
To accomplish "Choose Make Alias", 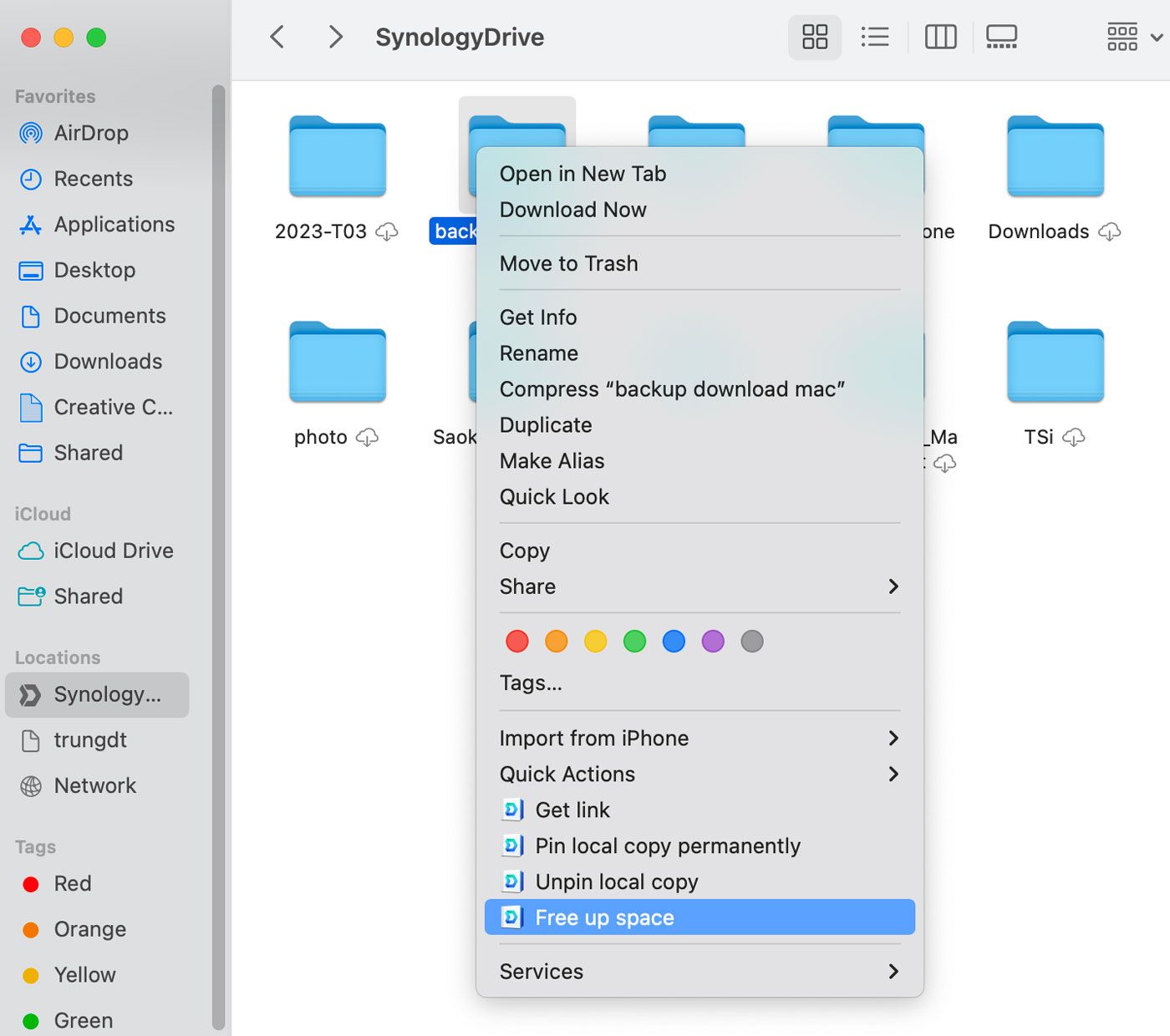I will coord(699,461).
